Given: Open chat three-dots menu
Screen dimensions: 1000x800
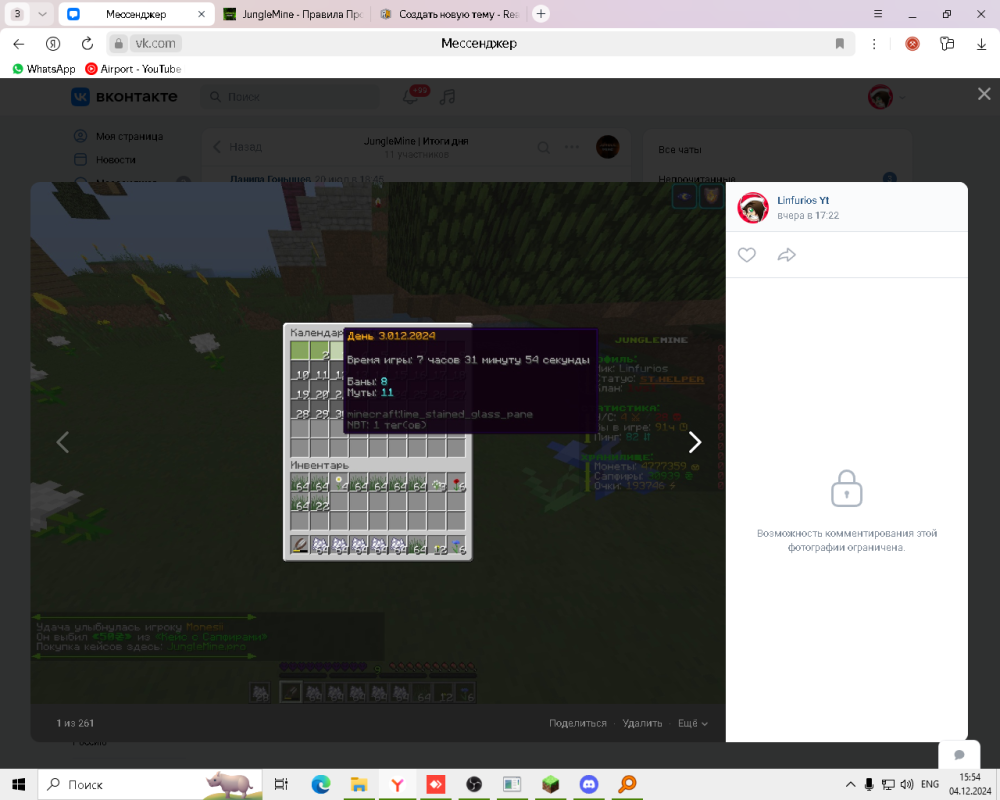Looking at the screenshot, I should click(x=571, y=147).
